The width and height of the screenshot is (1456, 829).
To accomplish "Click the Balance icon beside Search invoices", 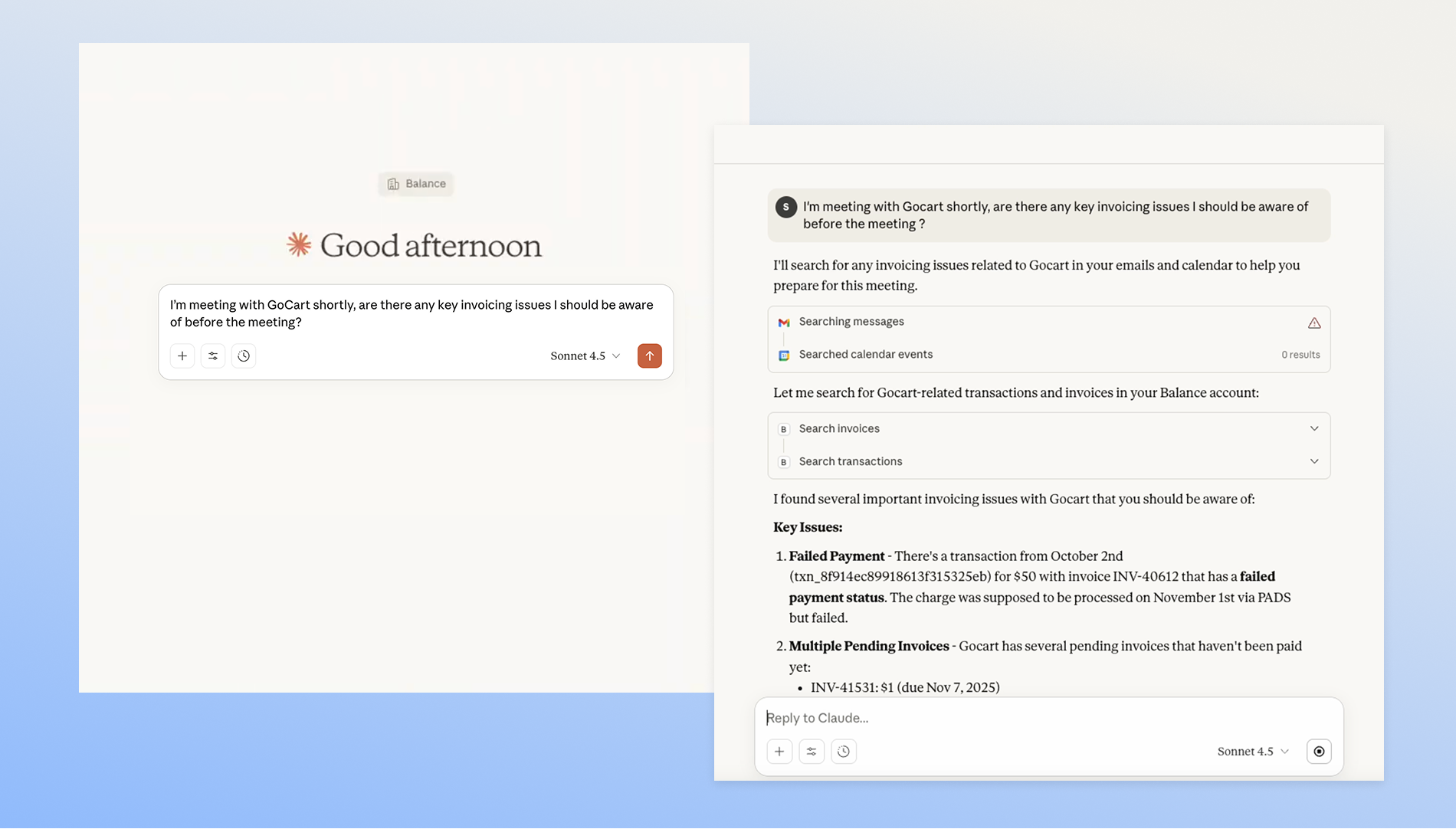I will click(x=784, y=429).
